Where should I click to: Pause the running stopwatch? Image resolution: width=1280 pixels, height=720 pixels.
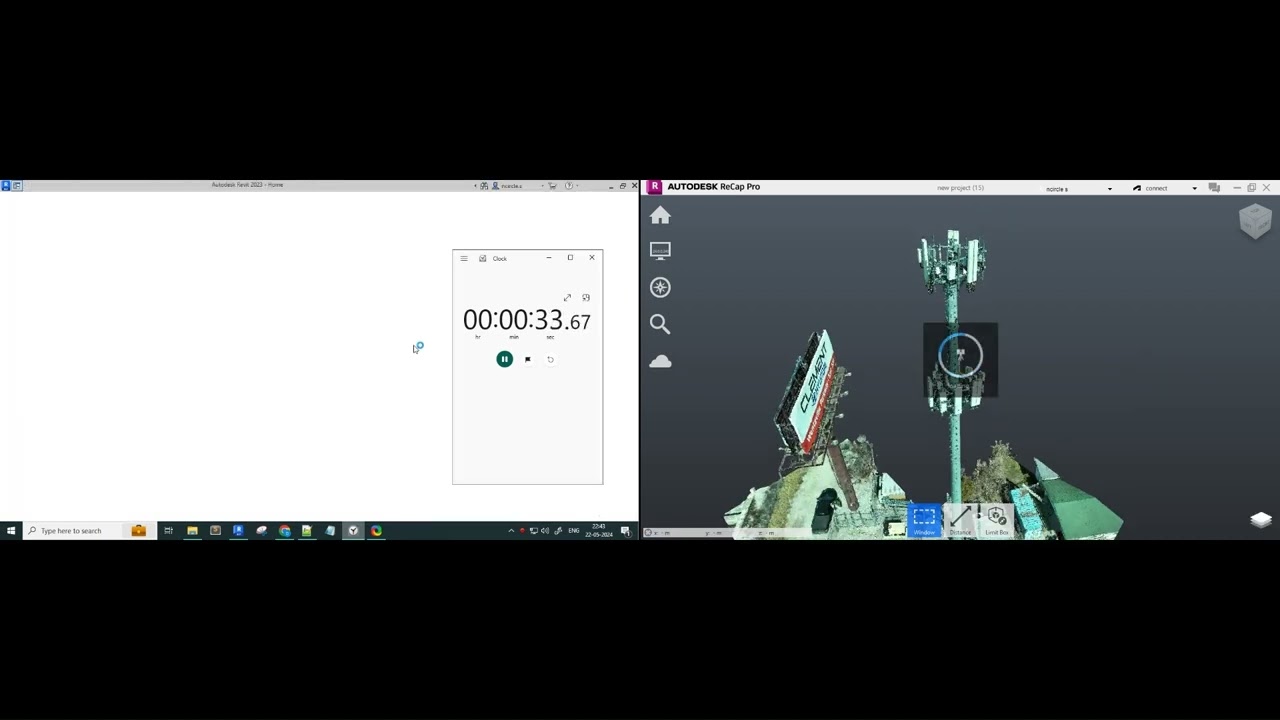[504, 359]
